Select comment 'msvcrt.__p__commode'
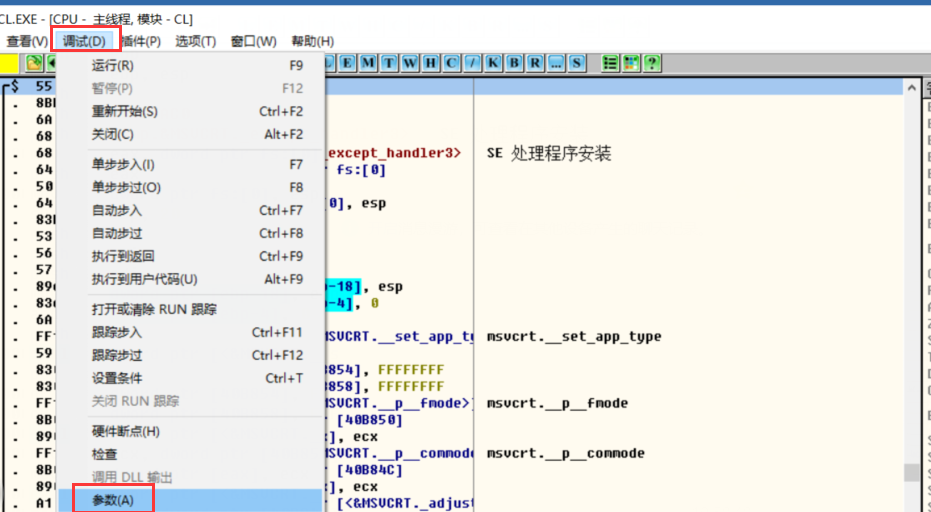The width and height of the screenshot is (931, 512). (x=565, y=453)
